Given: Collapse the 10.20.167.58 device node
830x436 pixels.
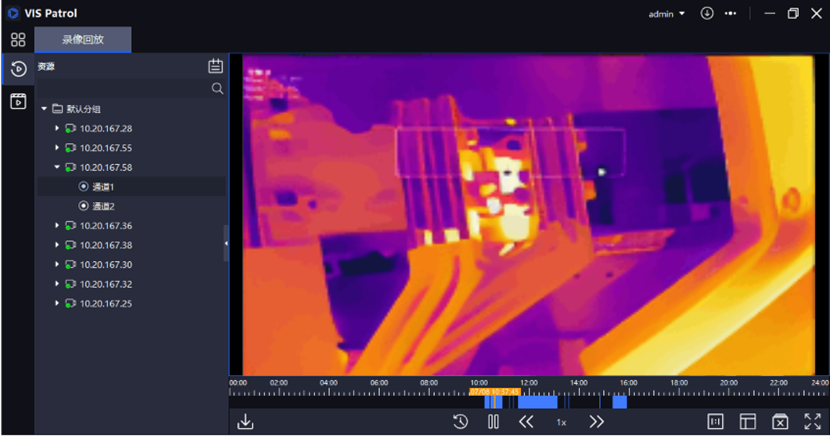Looking at the screenshot, I should click(x=57, y=167).
